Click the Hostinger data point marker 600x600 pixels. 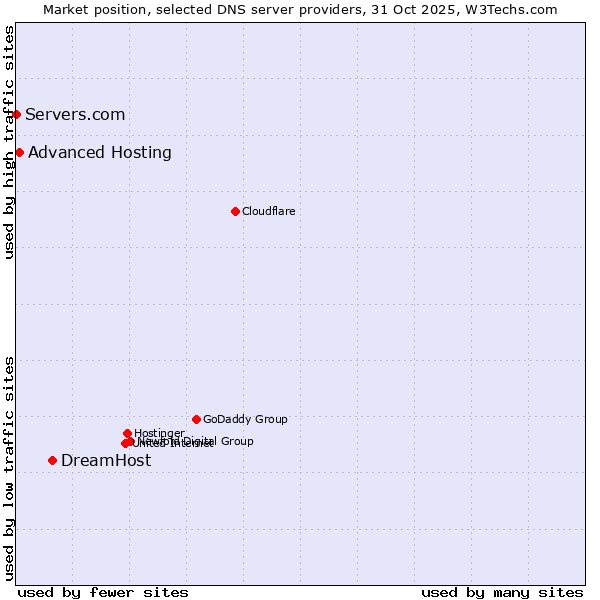127,433
